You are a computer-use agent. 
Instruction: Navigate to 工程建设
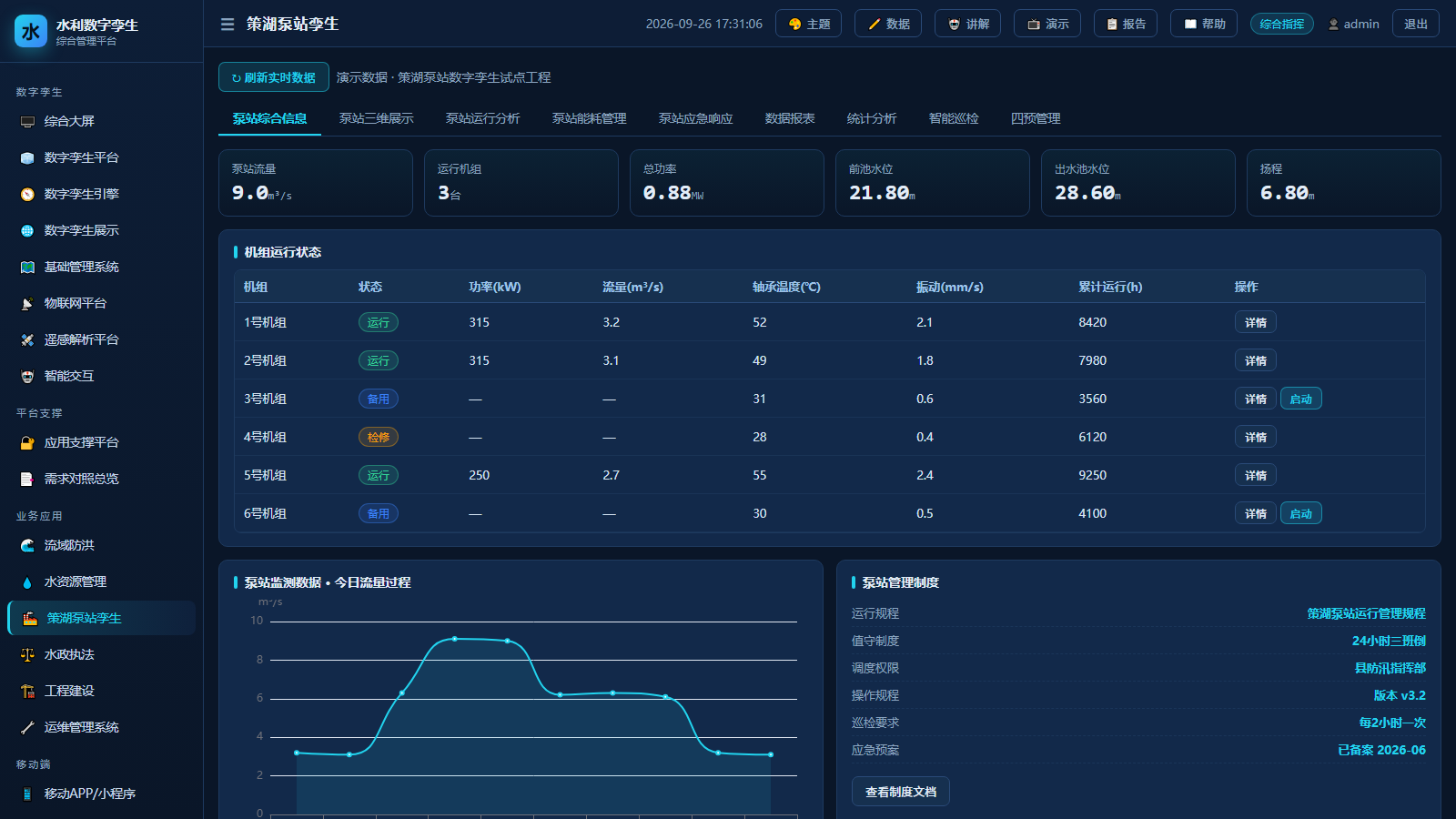pos(102,691)
